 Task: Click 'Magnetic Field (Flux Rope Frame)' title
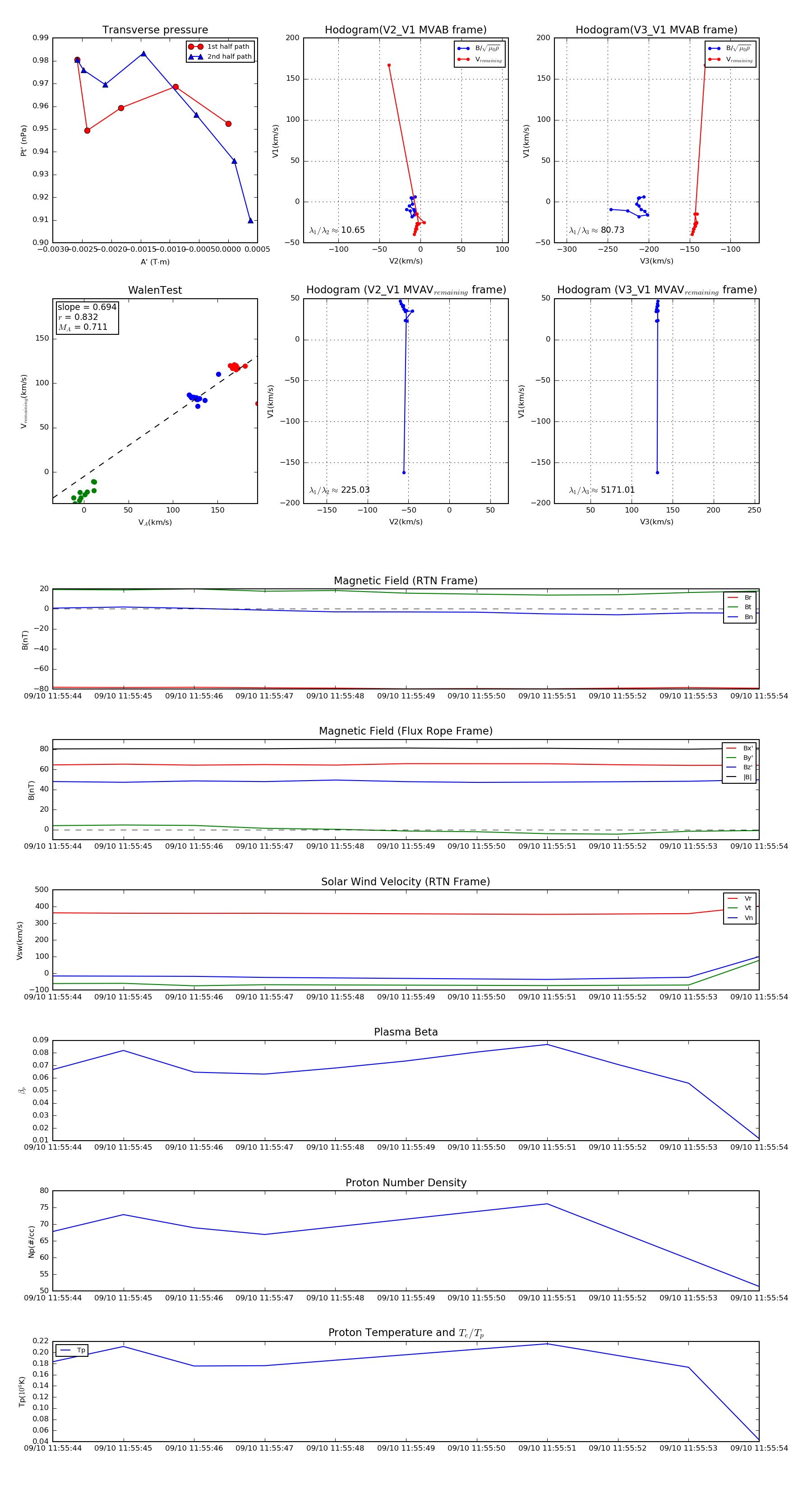(406, 731)
